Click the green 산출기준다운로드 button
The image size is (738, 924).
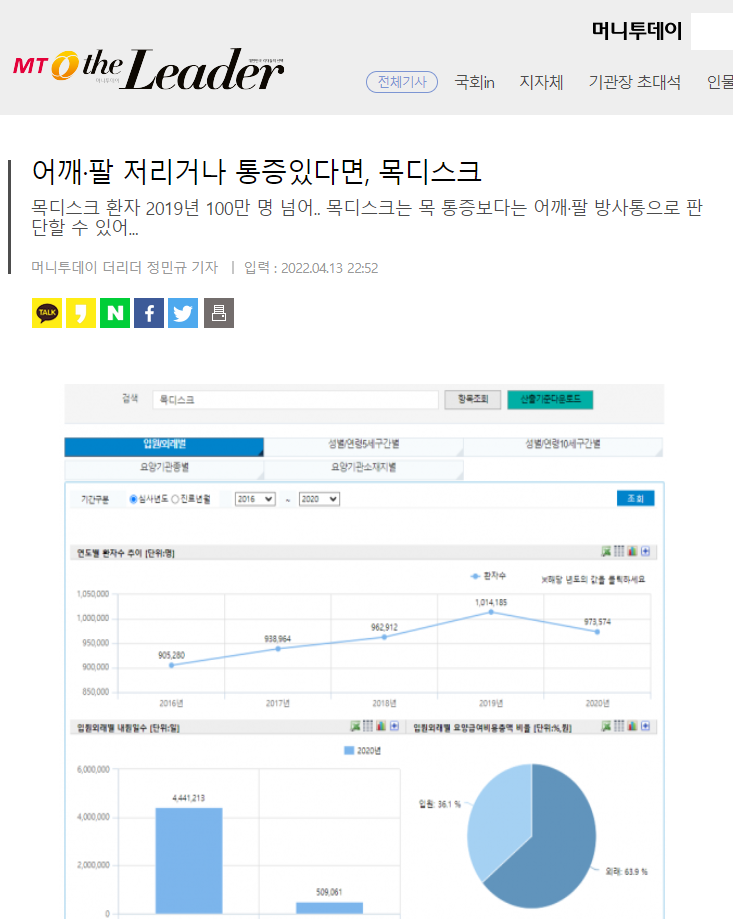click(x=550, y=400)
